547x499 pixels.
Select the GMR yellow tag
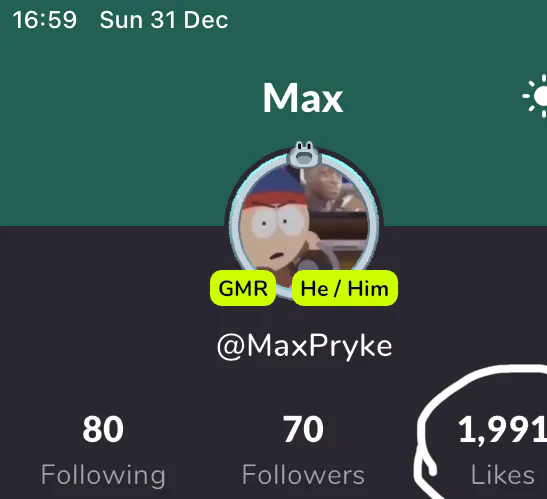[243, 288]
